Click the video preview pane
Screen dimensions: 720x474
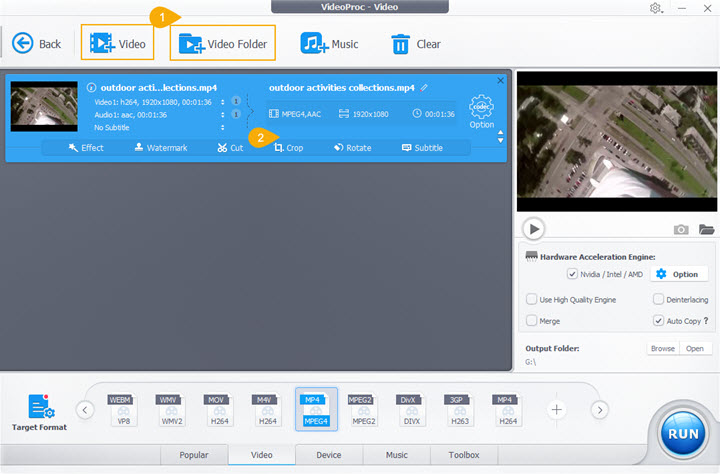click(617, 141)
